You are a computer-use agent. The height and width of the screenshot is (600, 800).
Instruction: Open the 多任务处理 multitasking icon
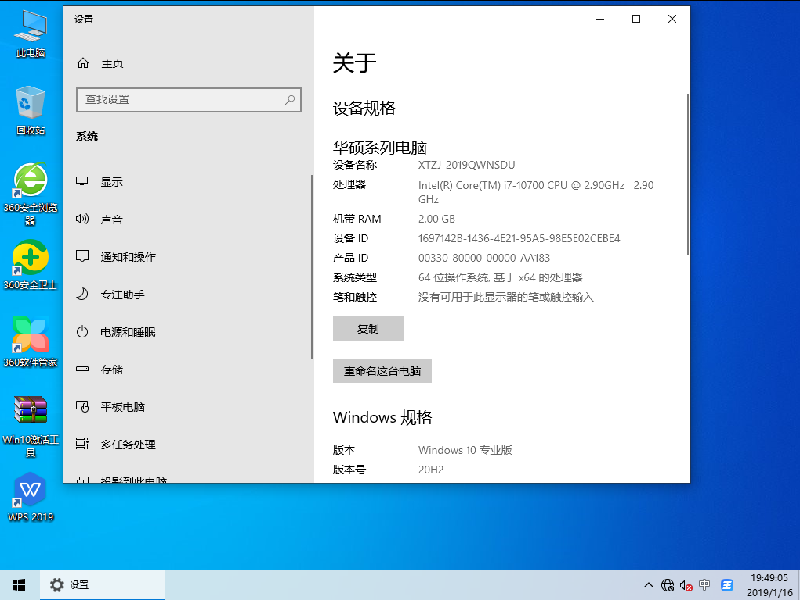(x=82, y=444)
